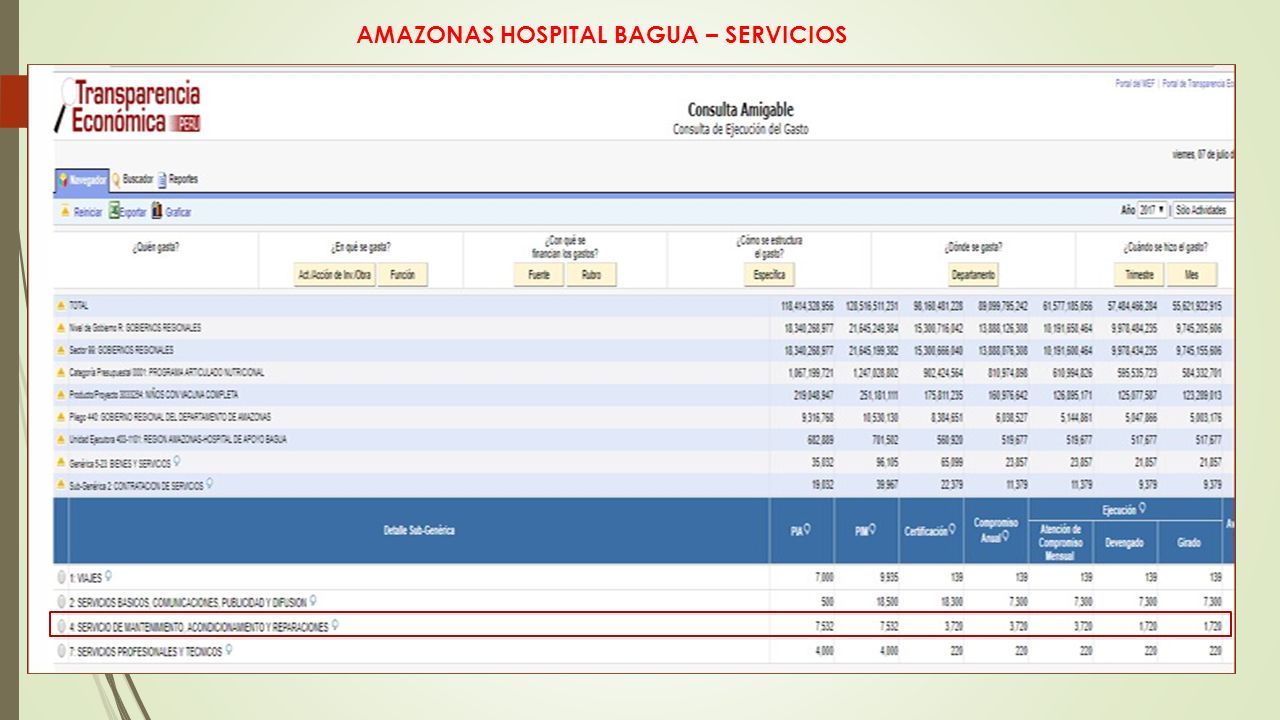The height and width of the screenshot is (720, 1280).
Task: Click the Fuente button
Action: pyautogui.click(x=539, y=275)
